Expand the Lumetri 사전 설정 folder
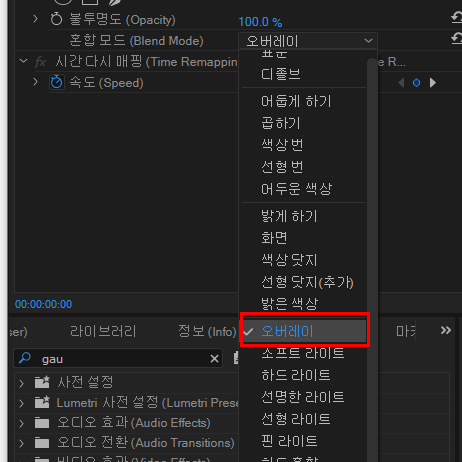This screenshot has height=462, width=462. pyautogui.click(x=22, y=404)
